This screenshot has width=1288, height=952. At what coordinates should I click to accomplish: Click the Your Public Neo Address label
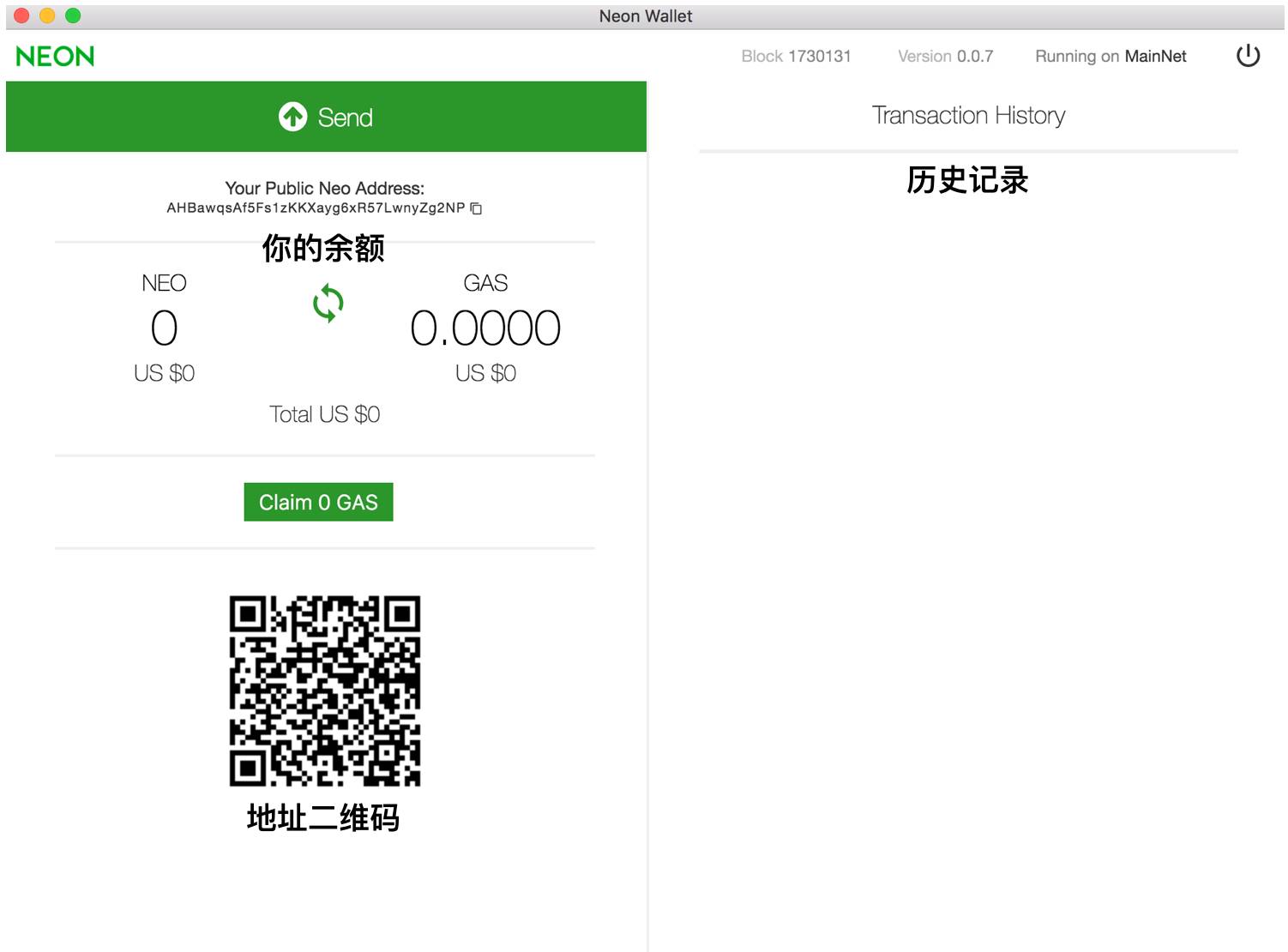324,188
